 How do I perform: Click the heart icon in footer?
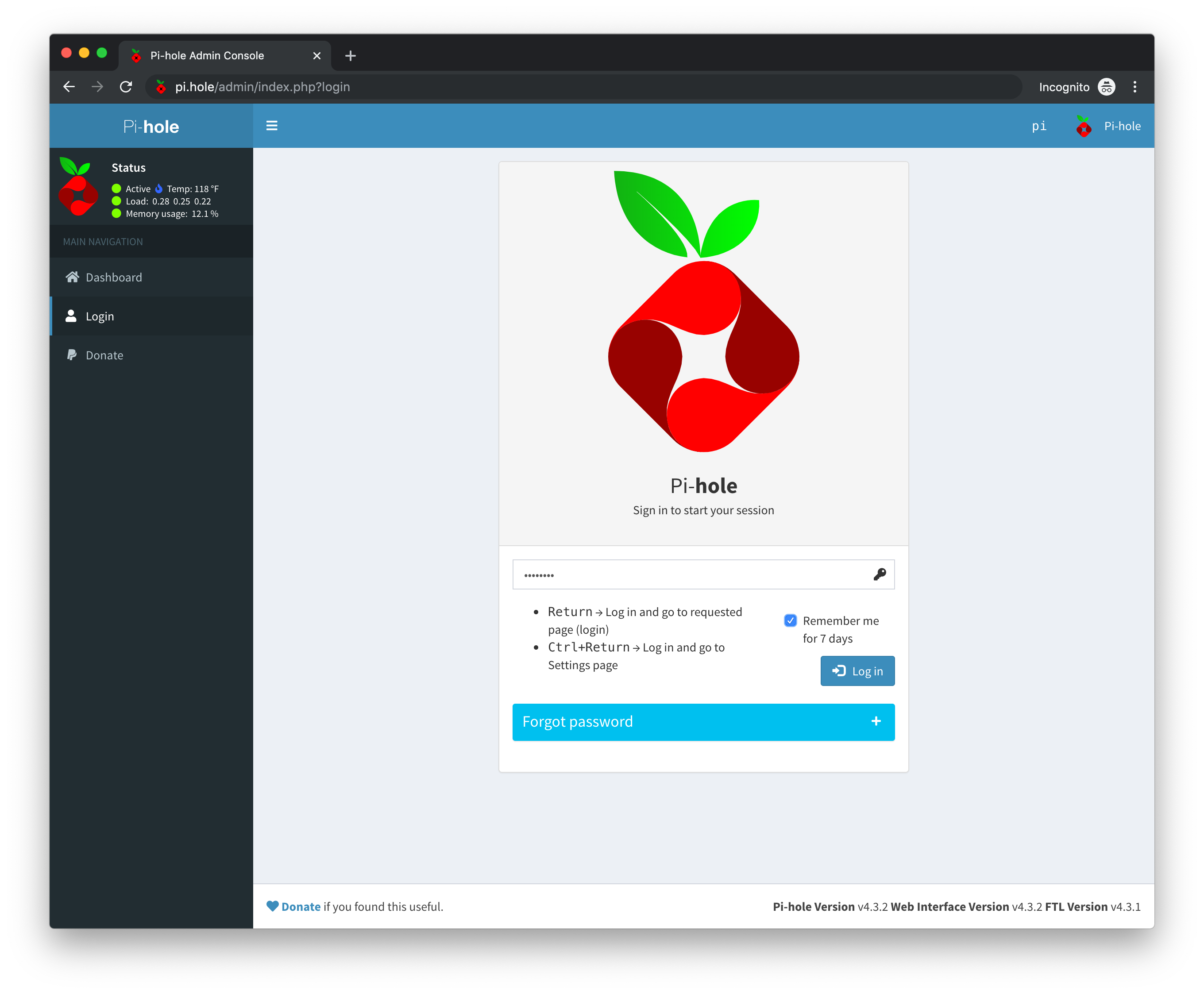point(273,906)
